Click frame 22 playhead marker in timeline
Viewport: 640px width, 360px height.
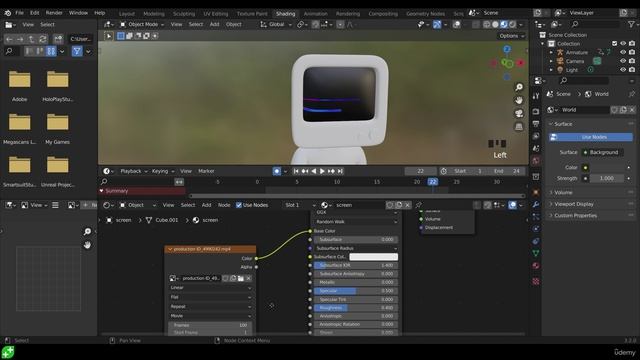click(433, 182)
